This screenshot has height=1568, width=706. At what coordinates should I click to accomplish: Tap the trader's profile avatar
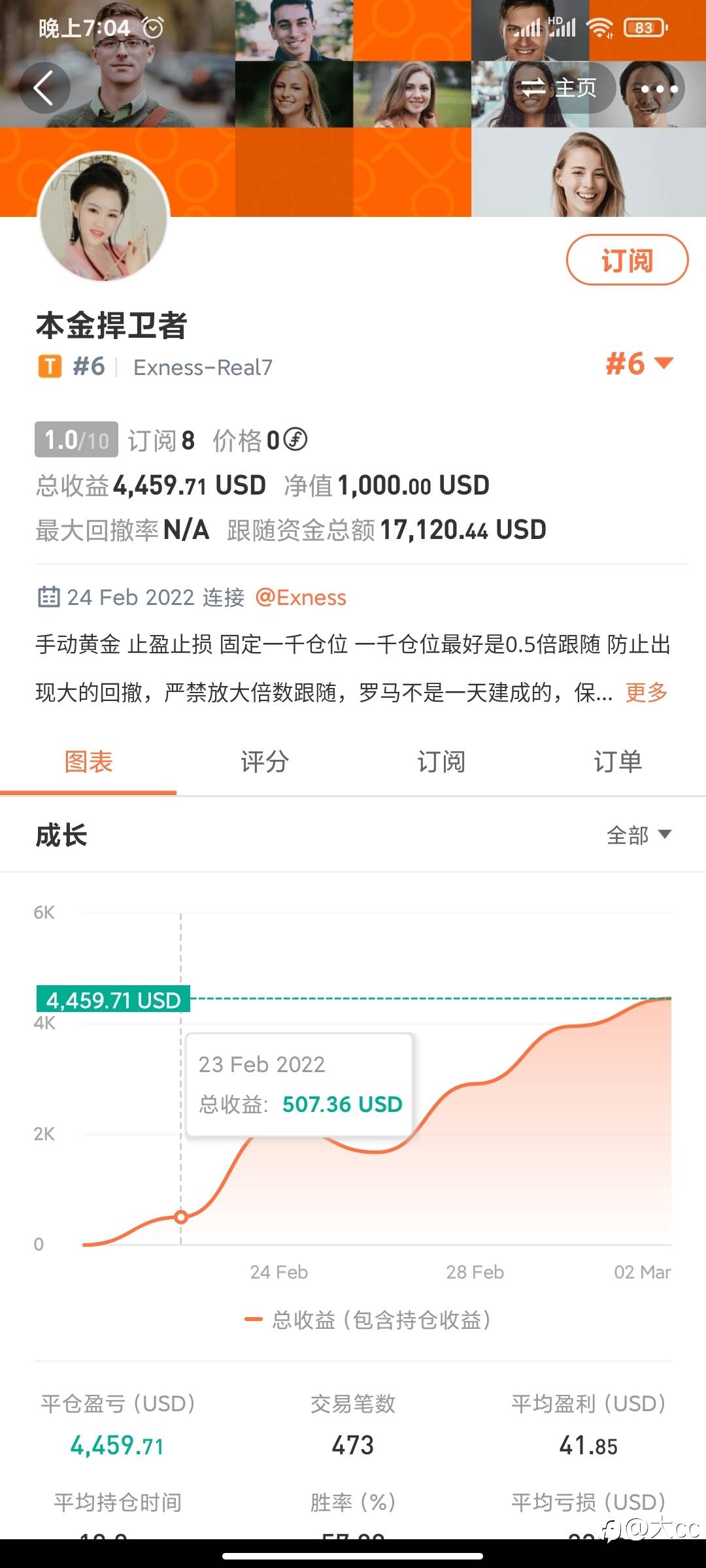tap(105, 218)
